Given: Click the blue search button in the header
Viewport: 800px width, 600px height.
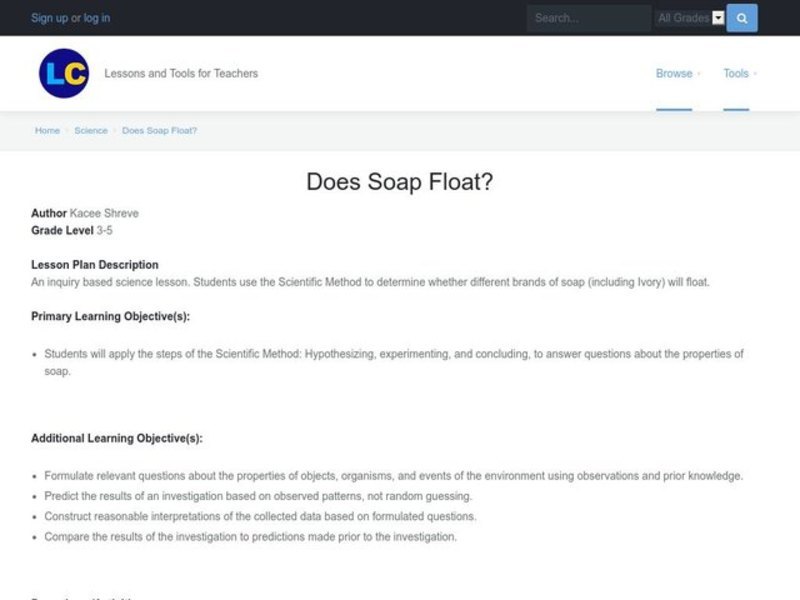Looking at the screenshot, I should [x=740, y=18].
